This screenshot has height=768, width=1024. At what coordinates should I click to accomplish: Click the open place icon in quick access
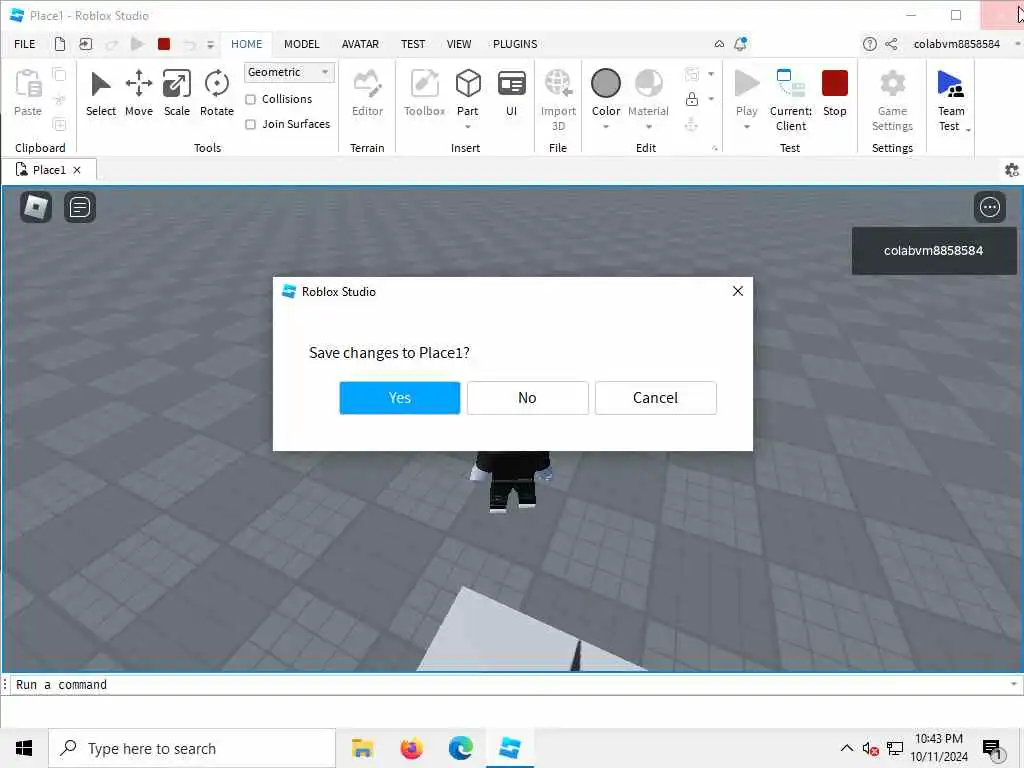tap(86, 44)
